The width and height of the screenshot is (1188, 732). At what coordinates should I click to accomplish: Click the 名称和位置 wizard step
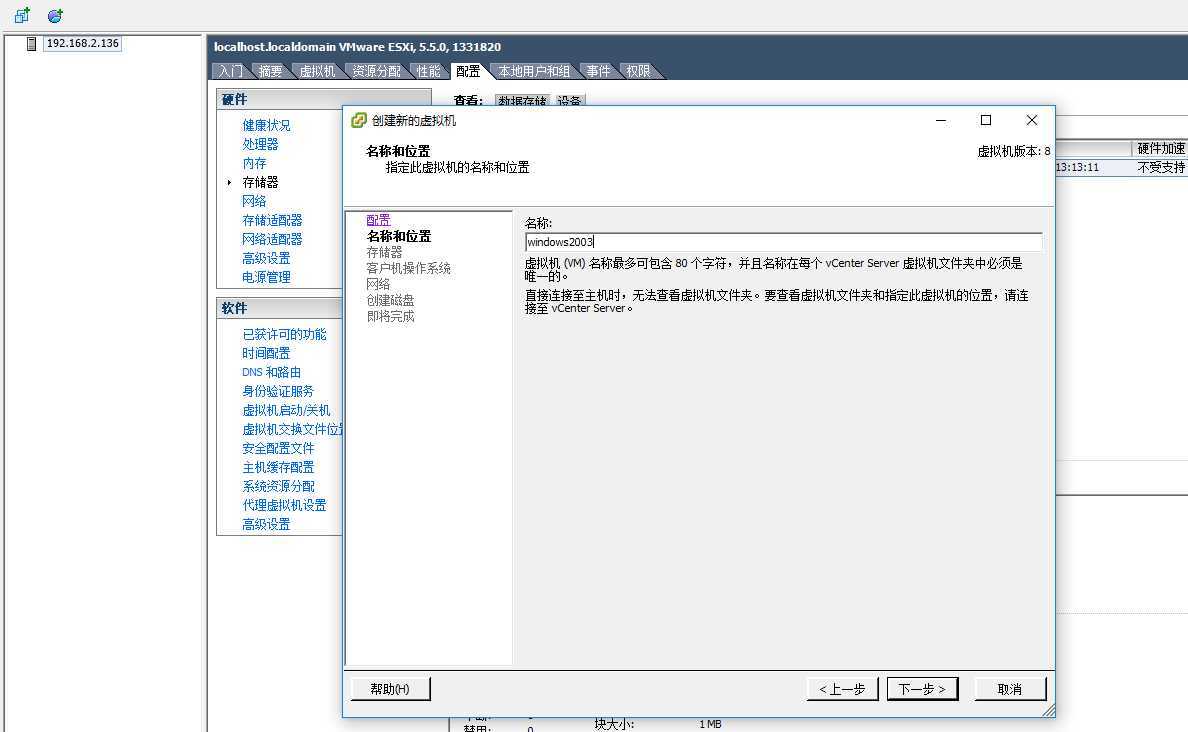(x=399, y=236)
